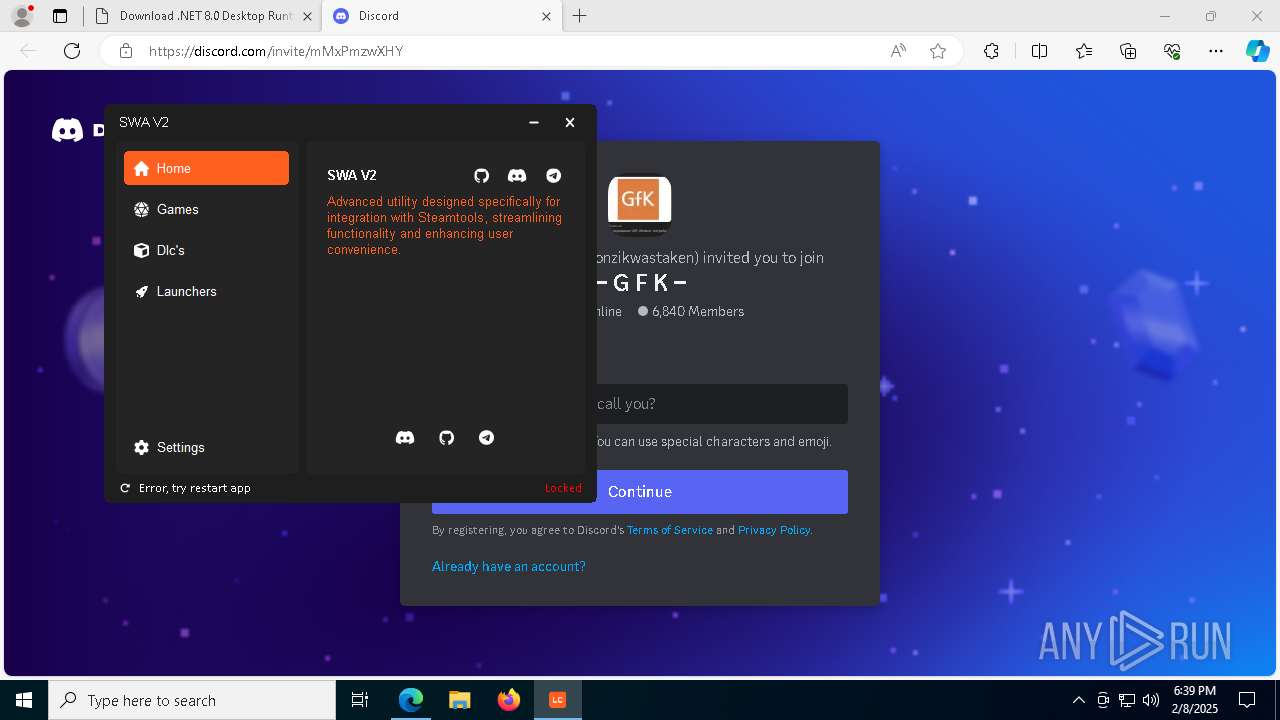Screen dimensions: 1280x720
Task: Click the bottom Discord icon in SWA panel
Action: [405, 438]
